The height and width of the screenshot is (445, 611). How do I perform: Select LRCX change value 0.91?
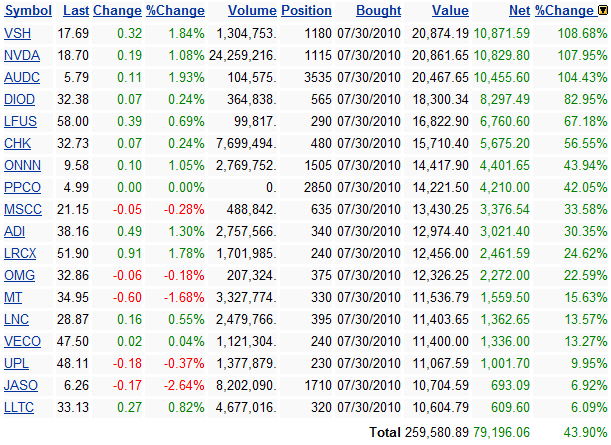coord(129,254)
